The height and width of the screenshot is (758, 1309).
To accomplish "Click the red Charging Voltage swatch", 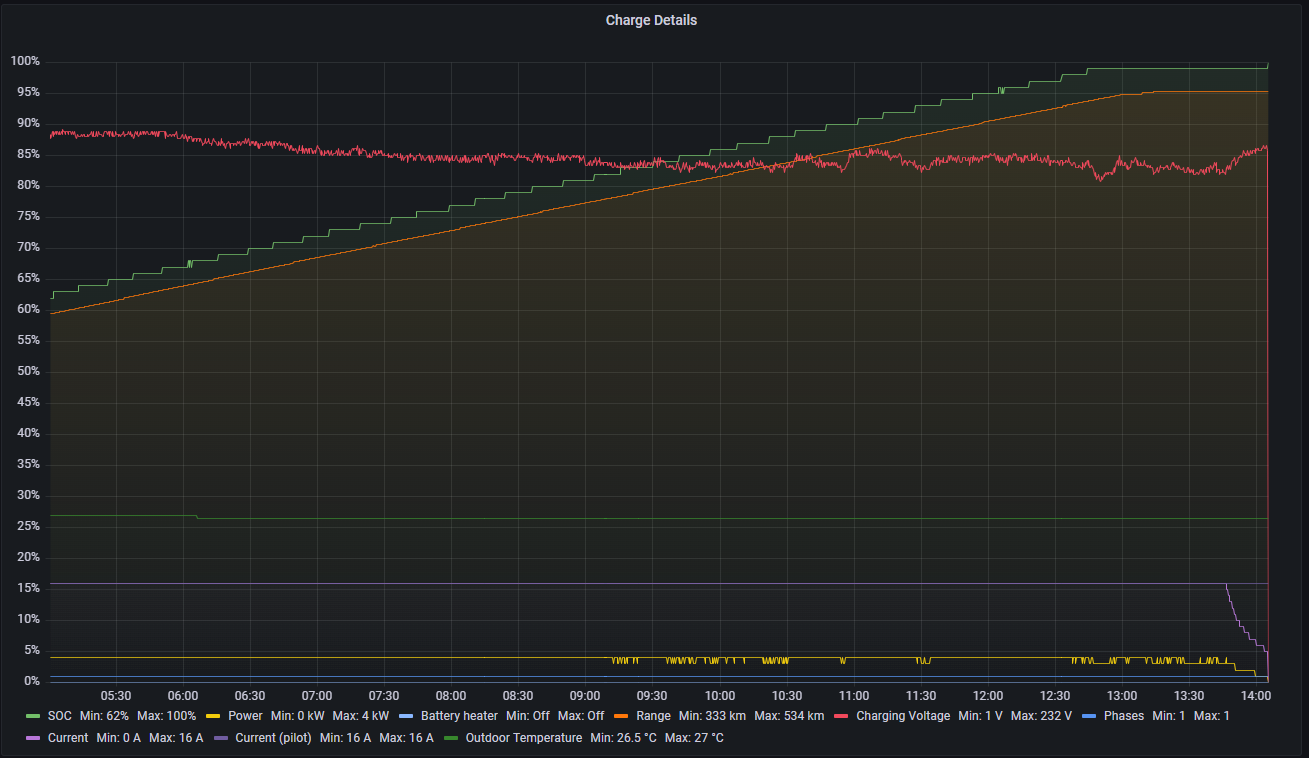I will tap(842, 716).
